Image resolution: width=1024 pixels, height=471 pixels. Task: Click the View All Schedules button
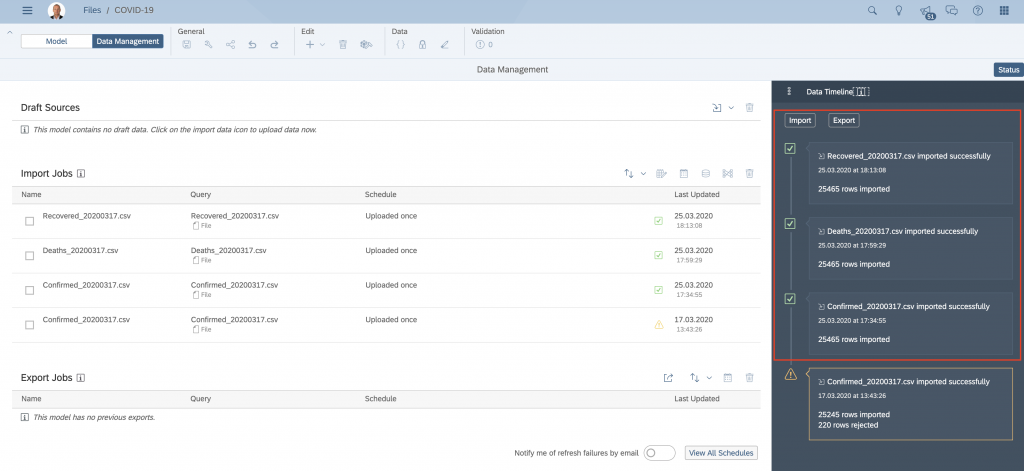click(x=721, y=453)
